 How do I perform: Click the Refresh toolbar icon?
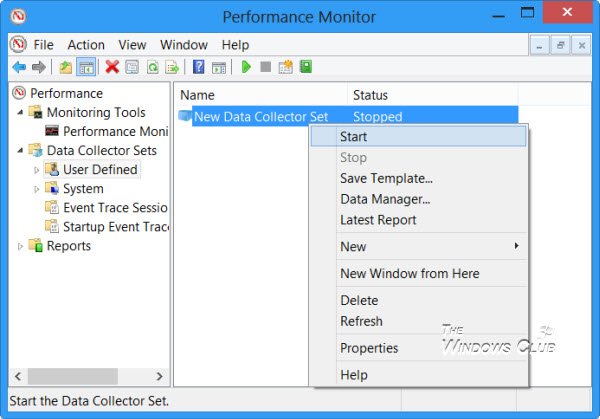click(x=152, y=67)
